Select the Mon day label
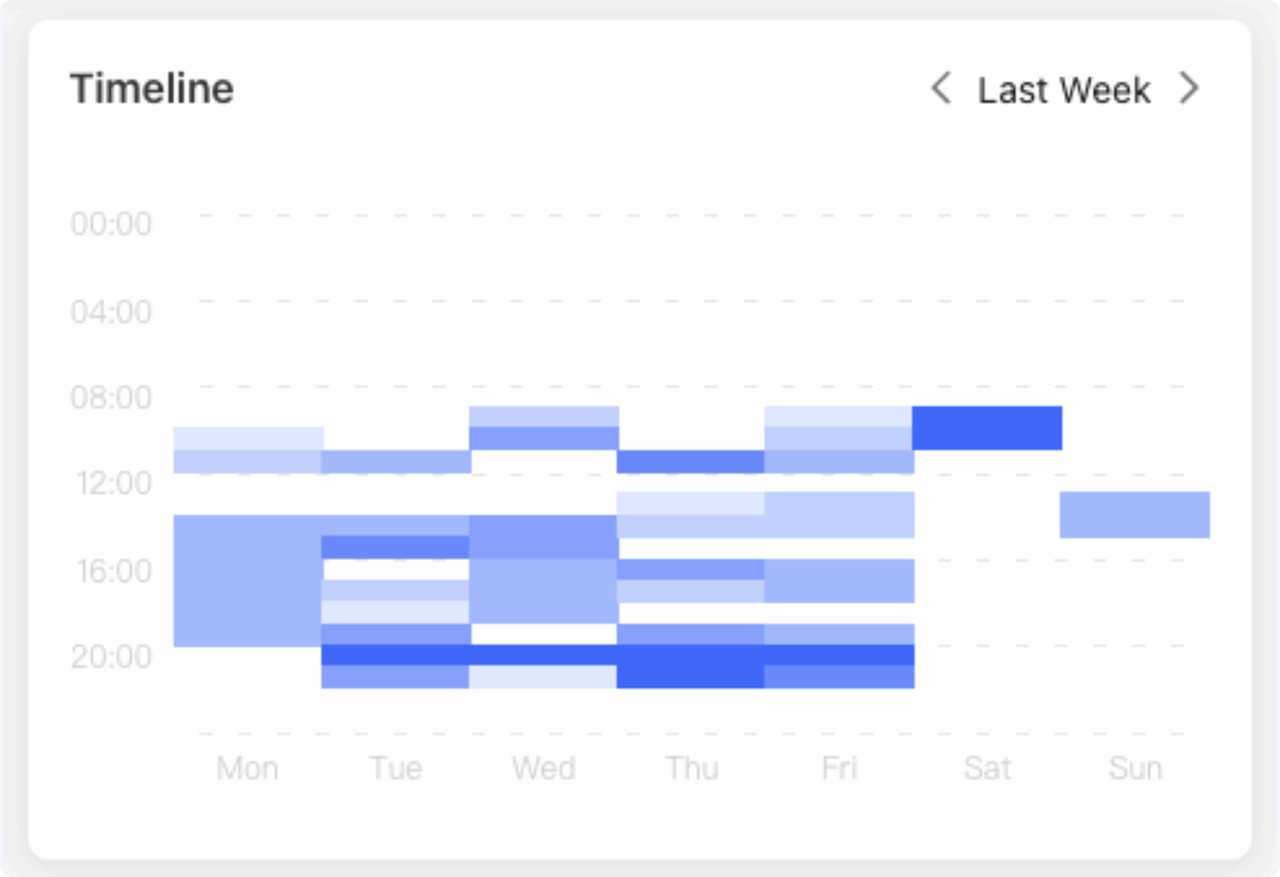 click(247, 768)
